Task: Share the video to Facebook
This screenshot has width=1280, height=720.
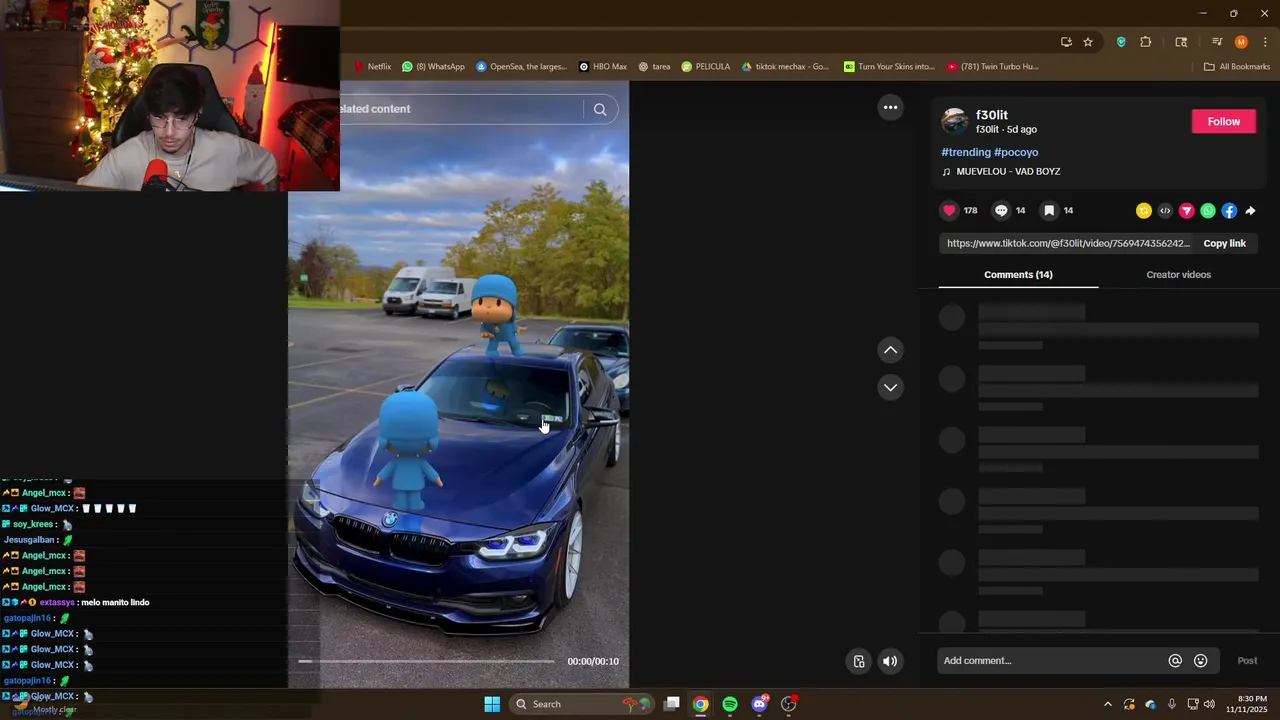Action: (1229, 211)
